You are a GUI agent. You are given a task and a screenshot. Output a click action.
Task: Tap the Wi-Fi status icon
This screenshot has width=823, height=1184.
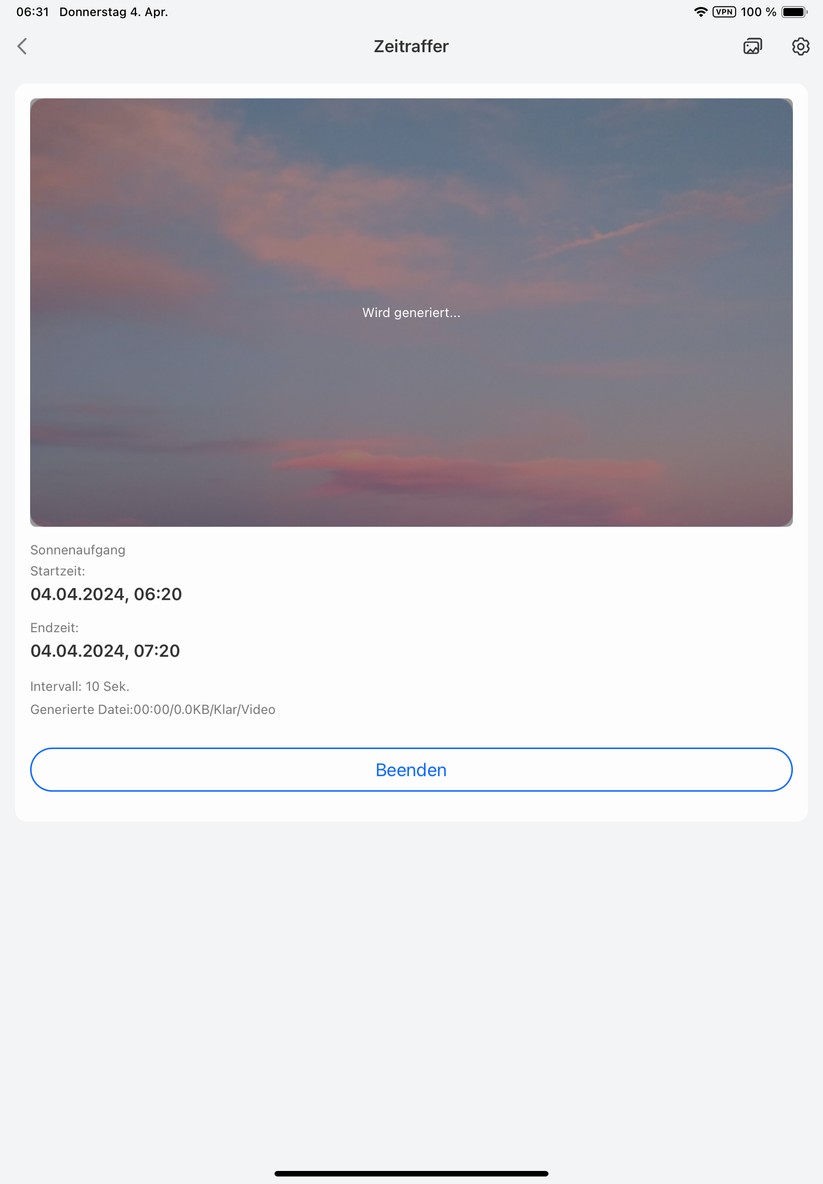coord(700,12)
